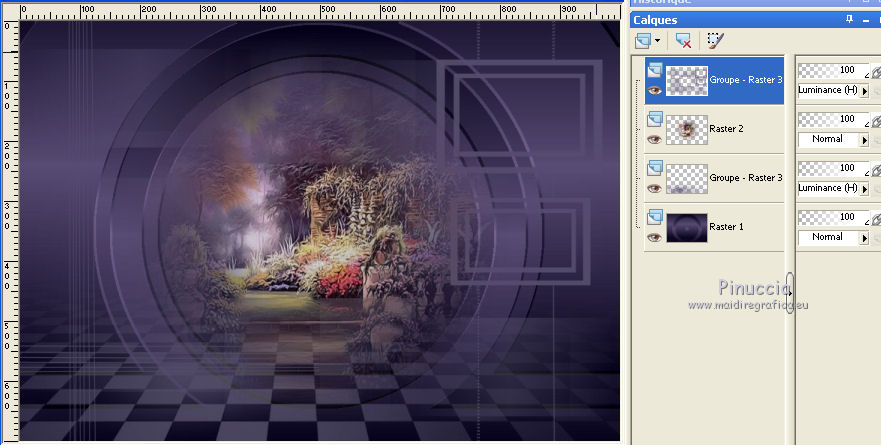
Task: Click the Delete Layer icon
Action: [683, 40]
